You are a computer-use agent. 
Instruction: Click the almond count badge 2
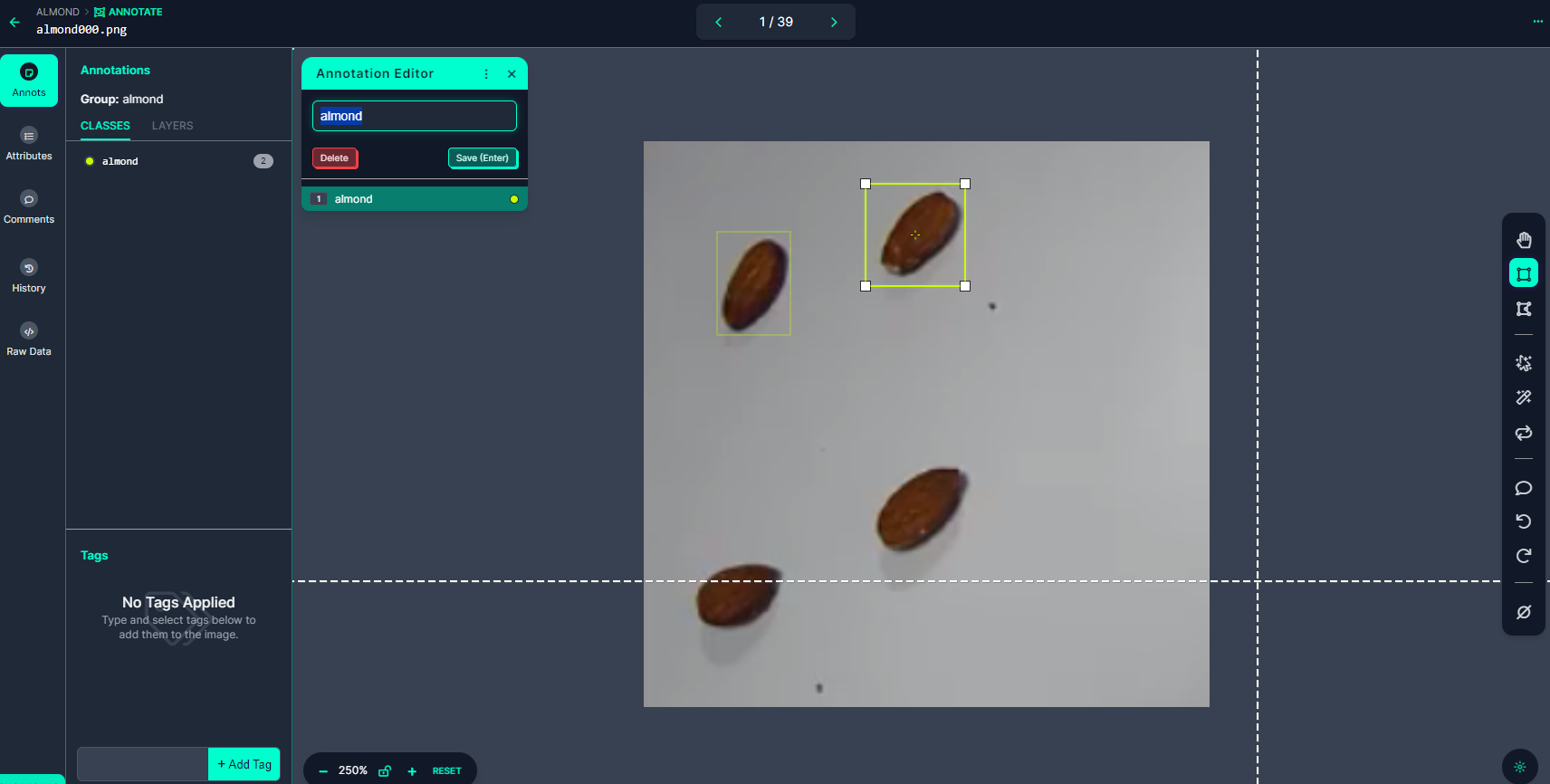pyautogui.click(x=263, y=161)
